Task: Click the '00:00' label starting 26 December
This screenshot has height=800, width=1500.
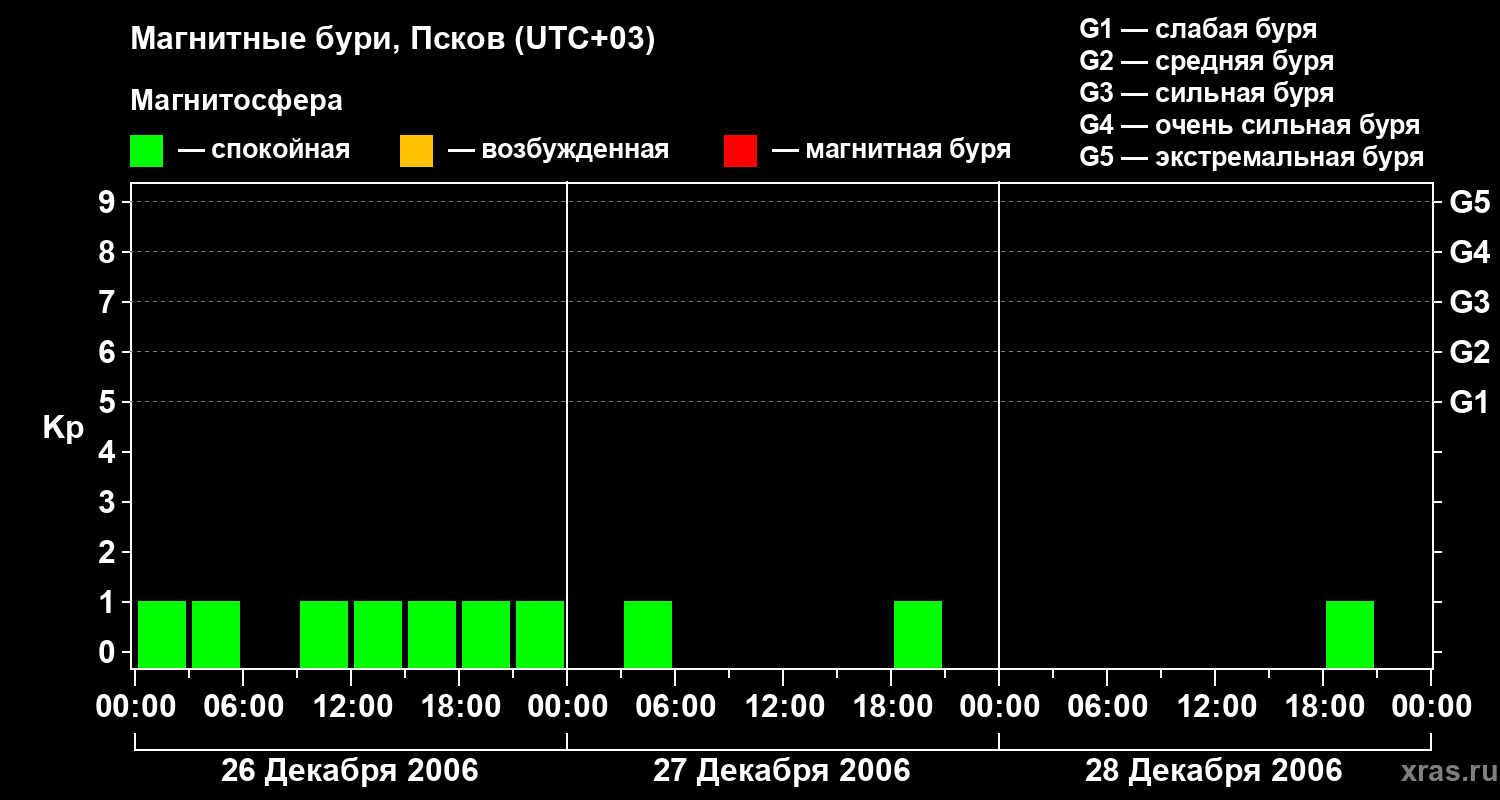Action: (x=135, y=707)
